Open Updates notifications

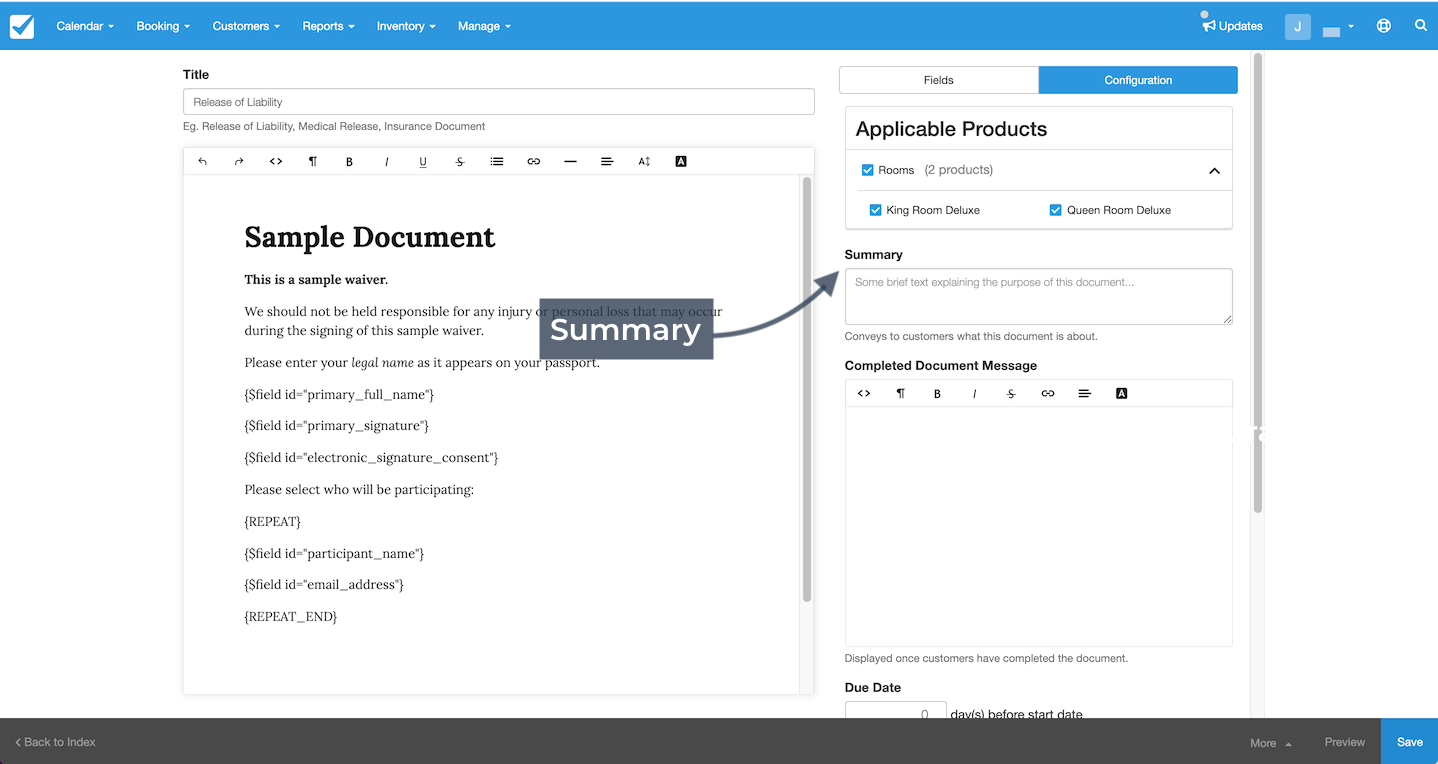1232,26
